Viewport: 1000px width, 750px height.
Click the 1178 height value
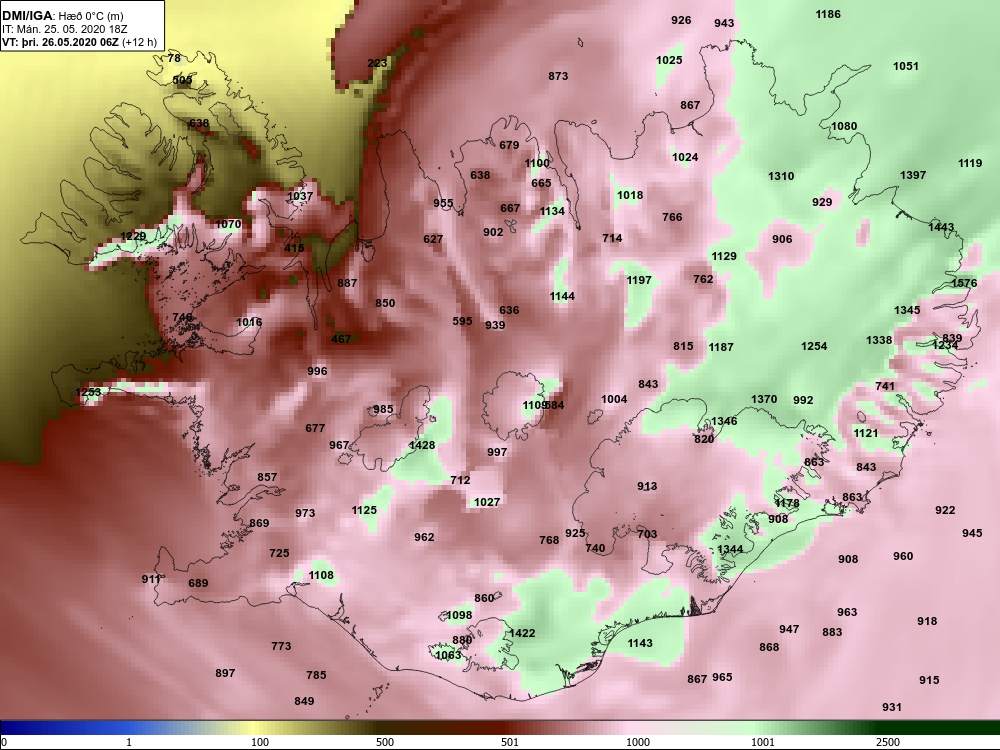click(787, 503)
